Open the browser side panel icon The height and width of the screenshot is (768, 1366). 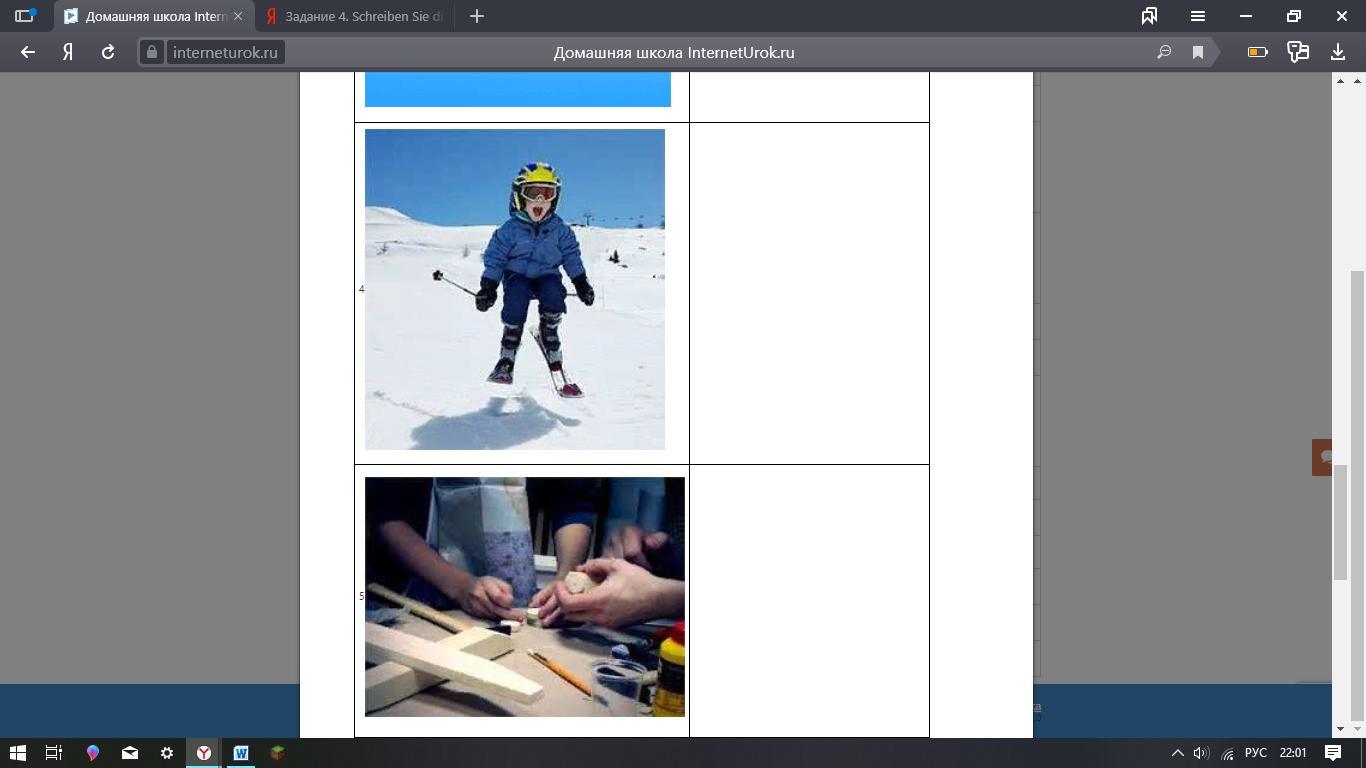[x=24, y=16]
